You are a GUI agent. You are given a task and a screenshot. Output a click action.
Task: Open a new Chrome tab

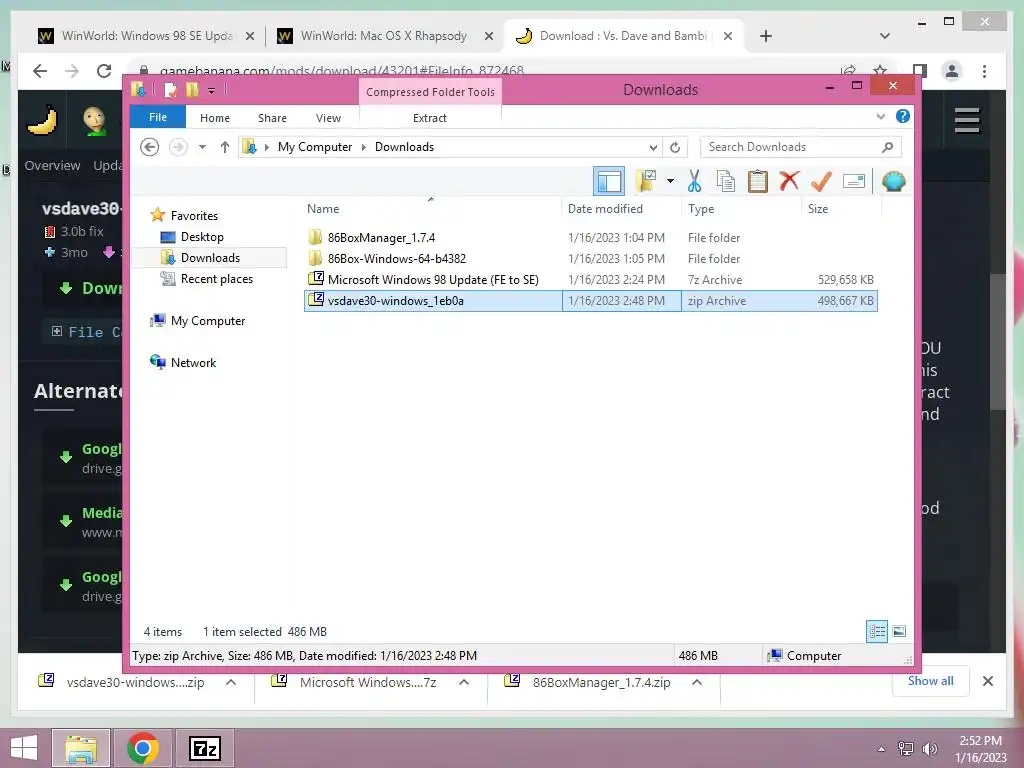pyautogui.click(x=766, y=36)
